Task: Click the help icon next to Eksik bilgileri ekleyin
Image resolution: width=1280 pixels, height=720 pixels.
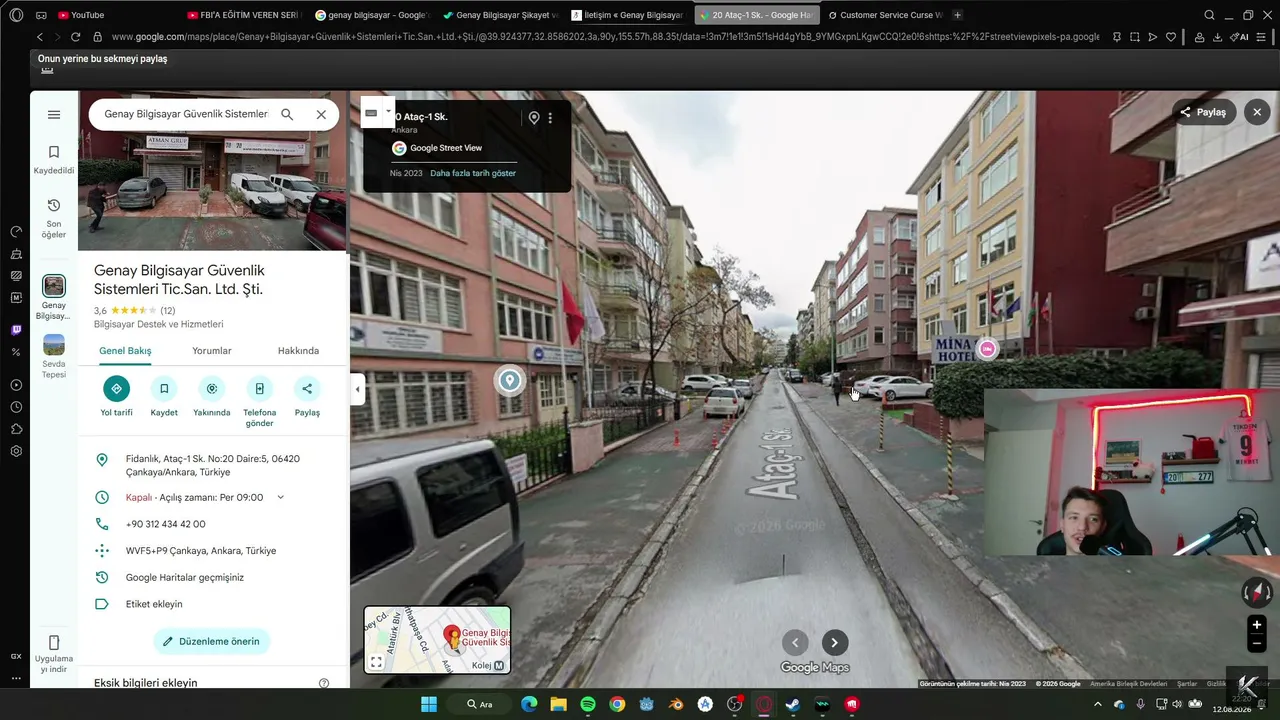Action: click(x=324, y=683)
